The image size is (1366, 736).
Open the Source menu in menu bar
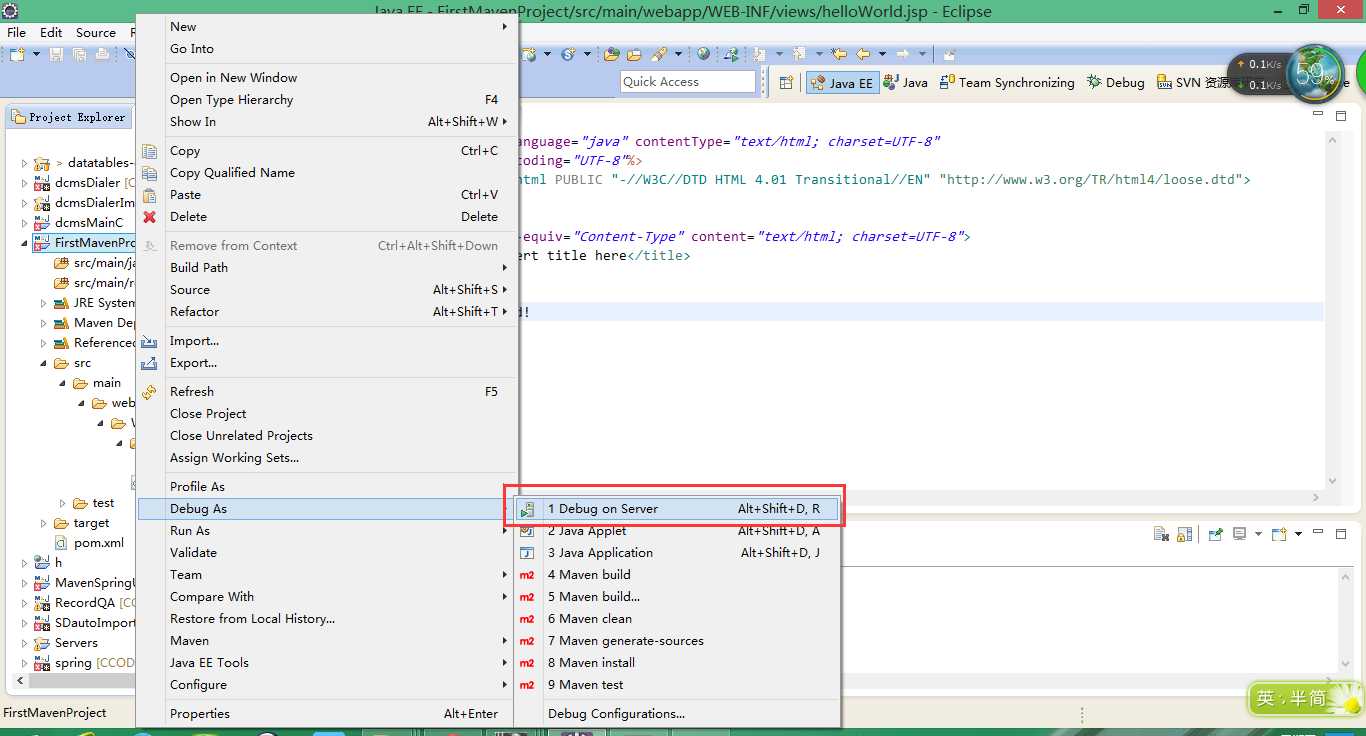[x=96, y=33]
